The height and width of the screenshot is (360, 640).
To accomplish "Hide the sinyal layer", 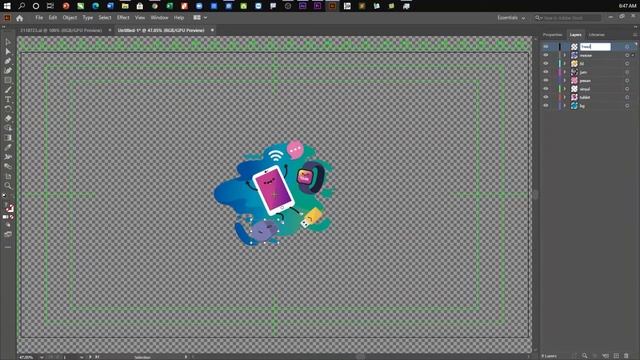I will (x=546, y=89).
